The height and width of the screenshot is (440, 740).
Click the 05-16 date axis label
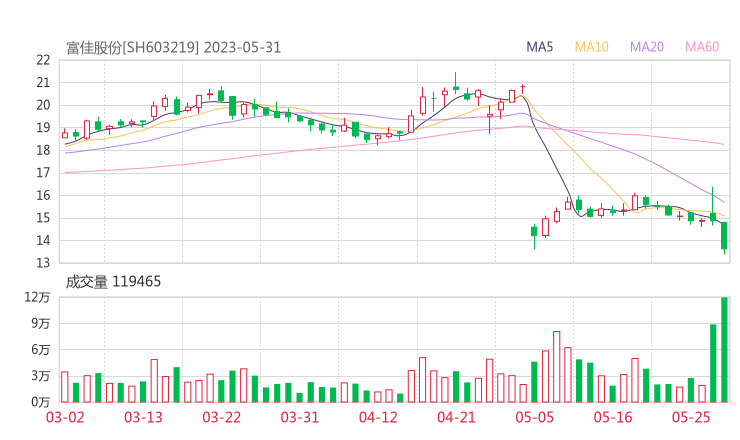[x=613, y=417]
